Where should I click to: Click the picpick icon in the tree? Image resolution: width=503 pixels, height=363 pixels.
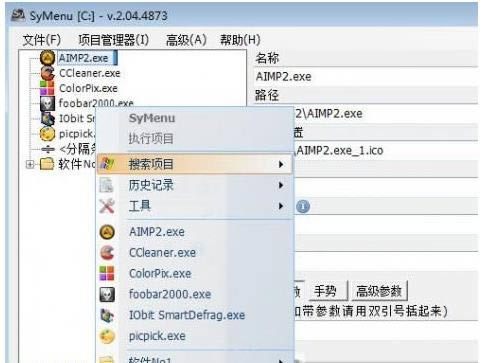tap(47, 134)
